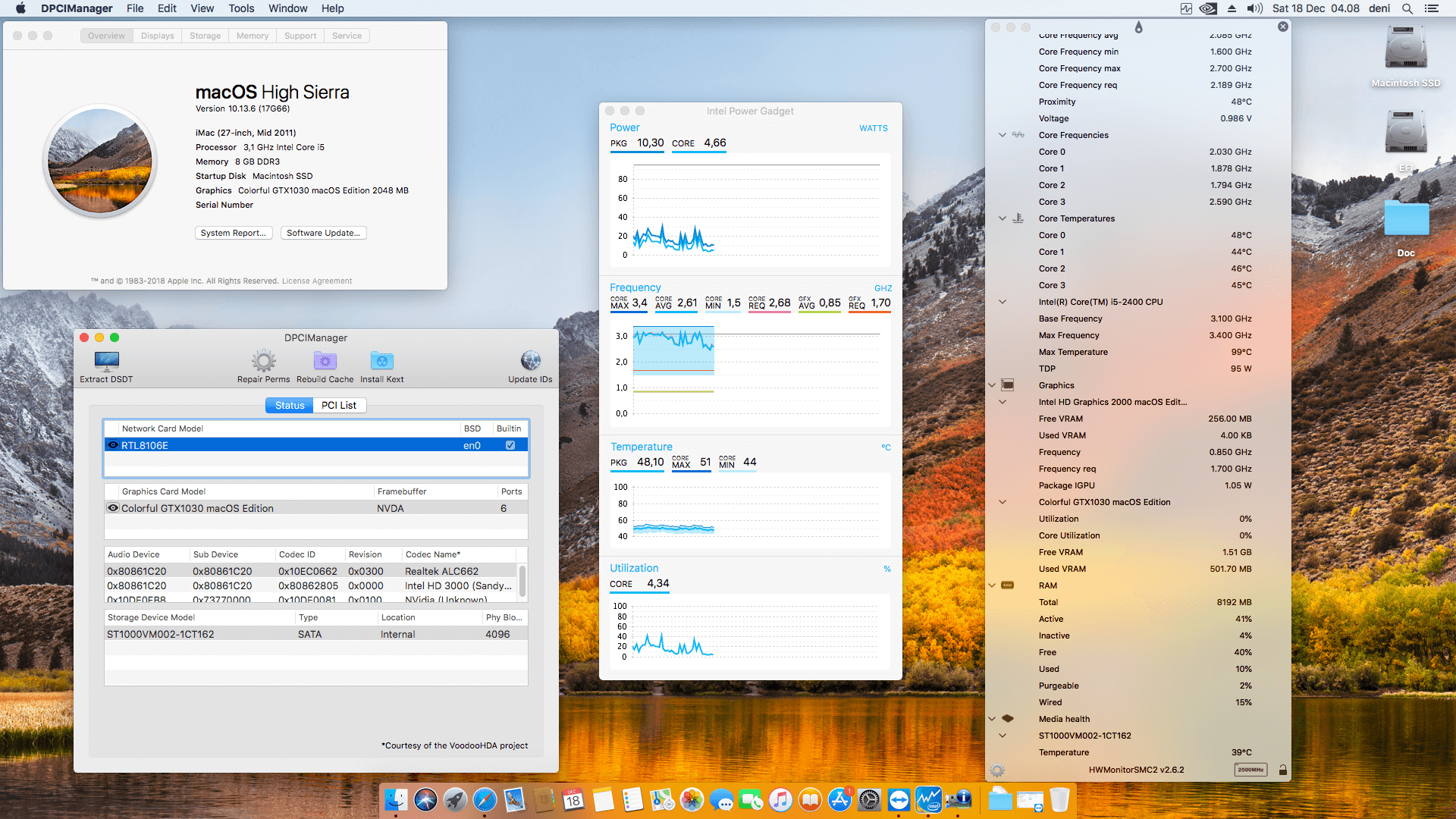Open Messages from the Dock
Viewport: 1456px width, 819px height.
coord(721,799)
